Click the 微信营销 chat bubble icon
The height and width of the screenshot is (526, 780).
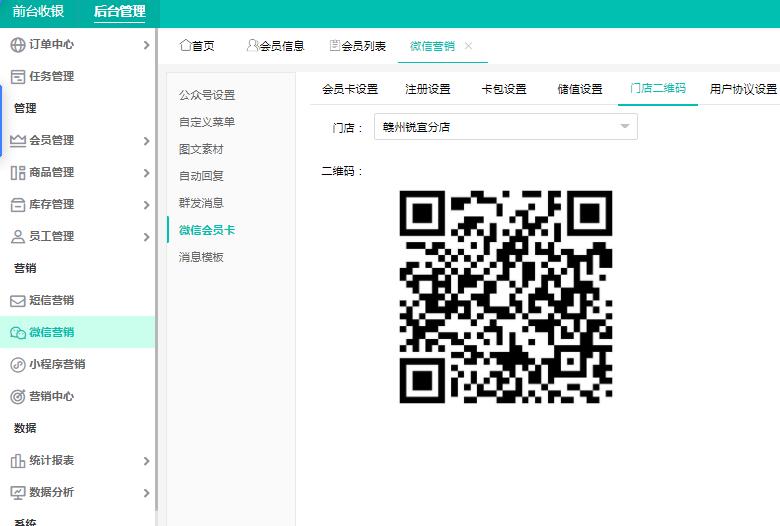18,332
